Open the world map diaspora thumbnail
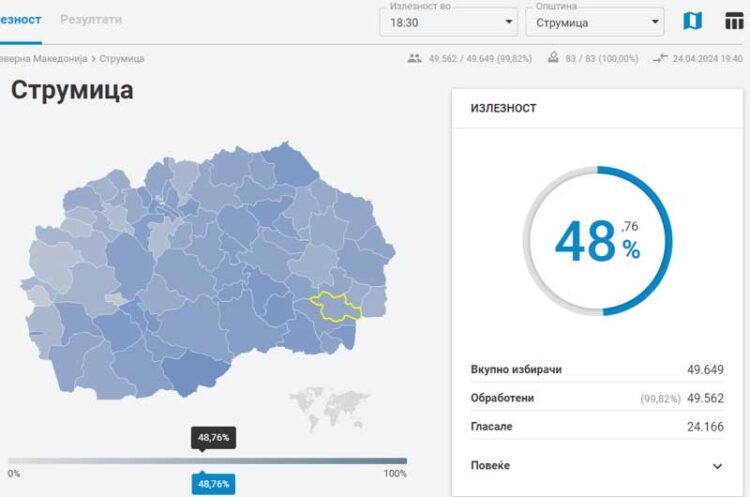 pyautogui.click(x=329, y=408)
